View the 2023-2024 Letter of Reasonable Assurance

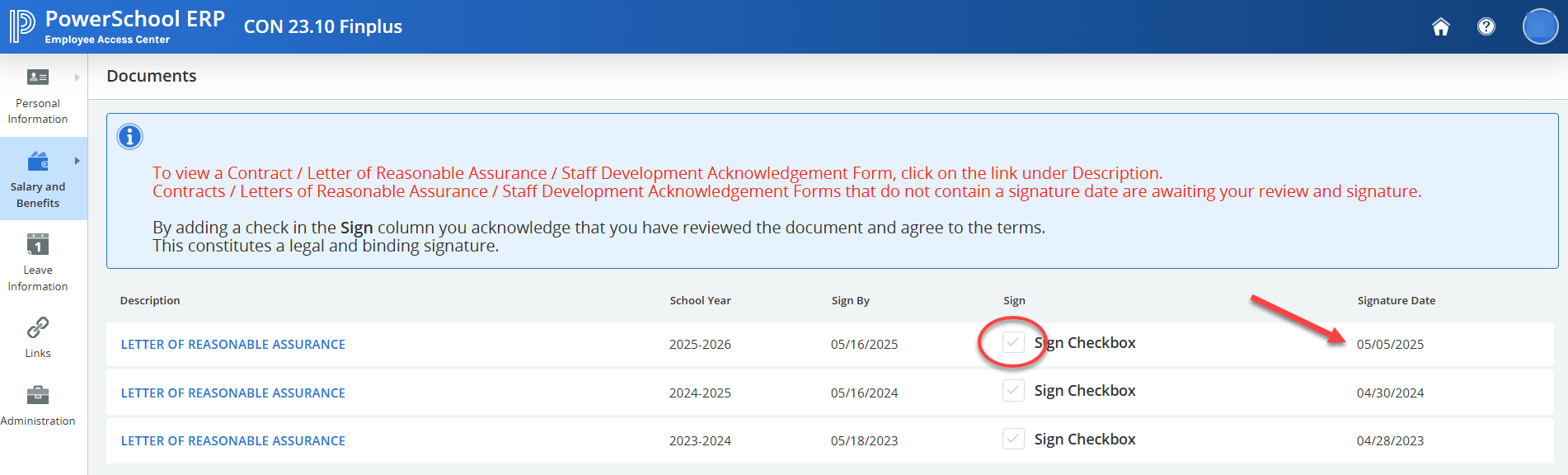pos(232,441)
